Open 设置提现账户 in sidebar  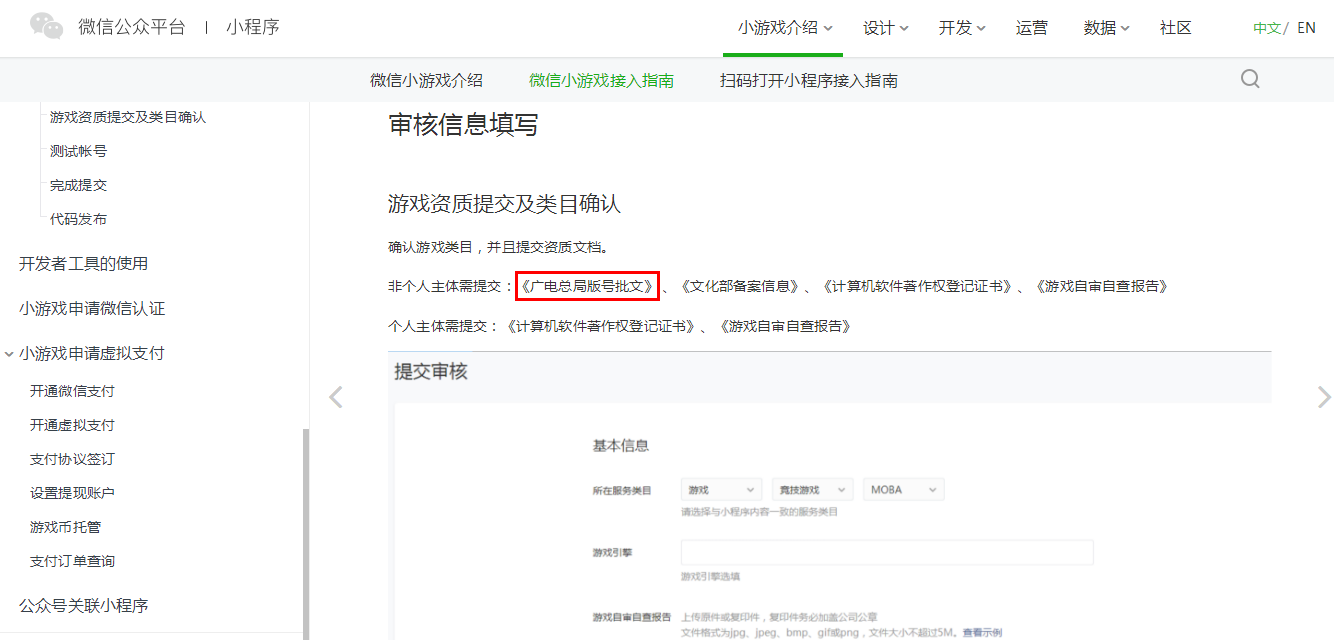pos(72,493)
